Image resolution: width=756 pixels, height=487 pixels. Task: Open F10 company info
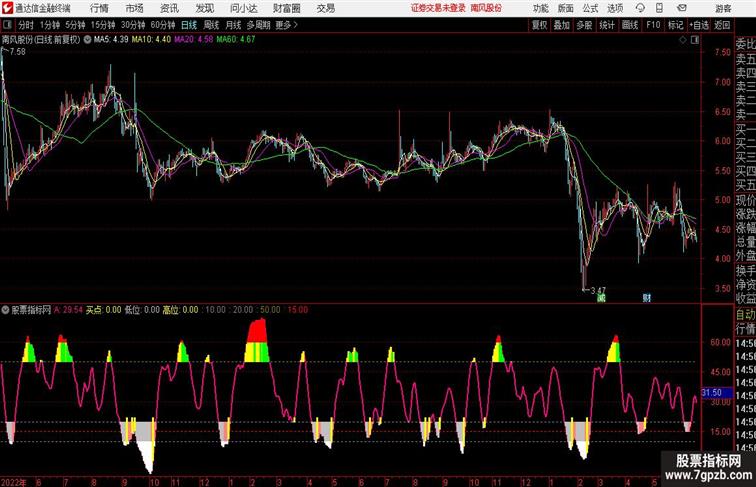click(x=653, y=25)
